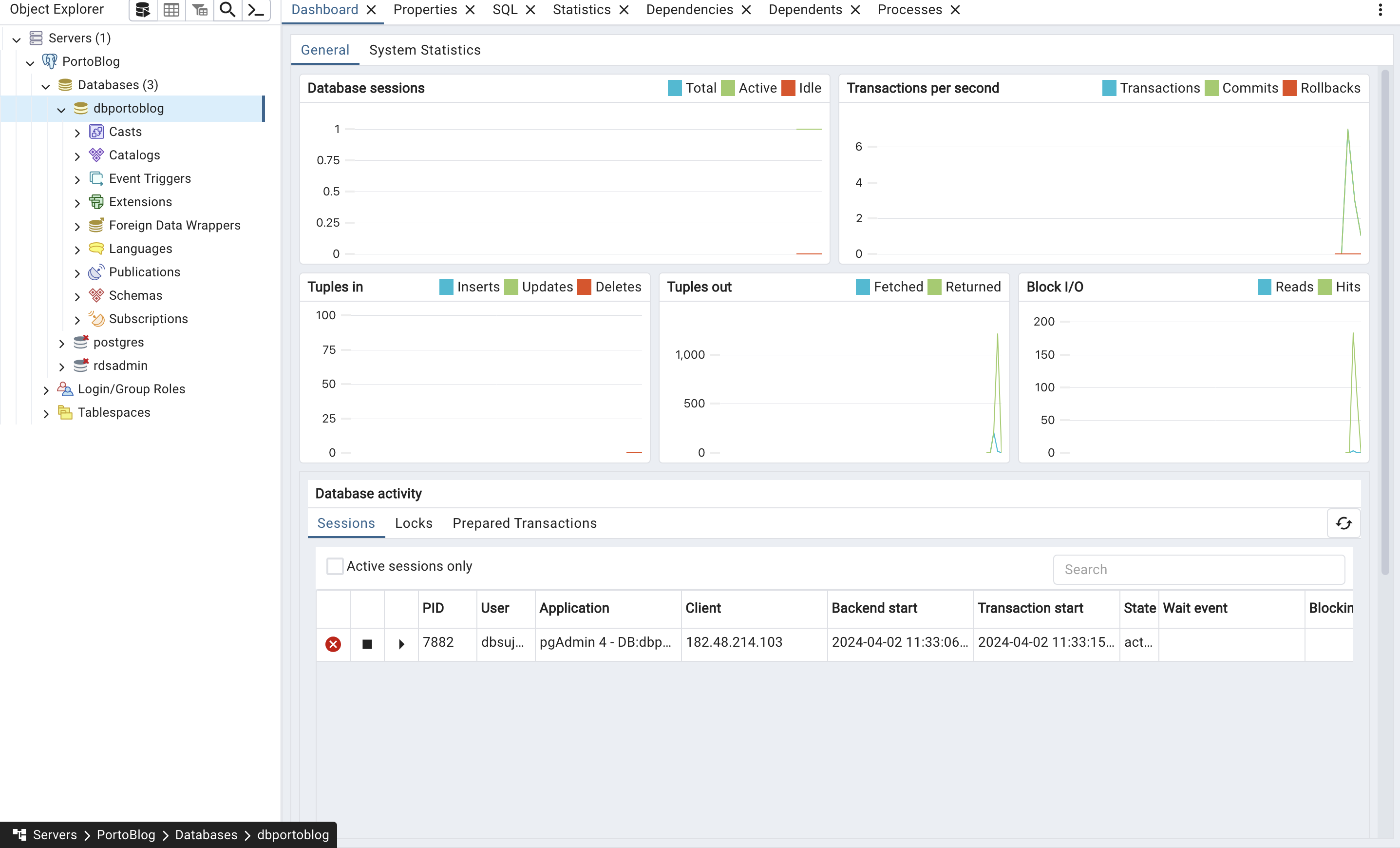Click Databases in the breadcrumb bar
This screenshot has height=848, width=1400.
coord(206,834)
